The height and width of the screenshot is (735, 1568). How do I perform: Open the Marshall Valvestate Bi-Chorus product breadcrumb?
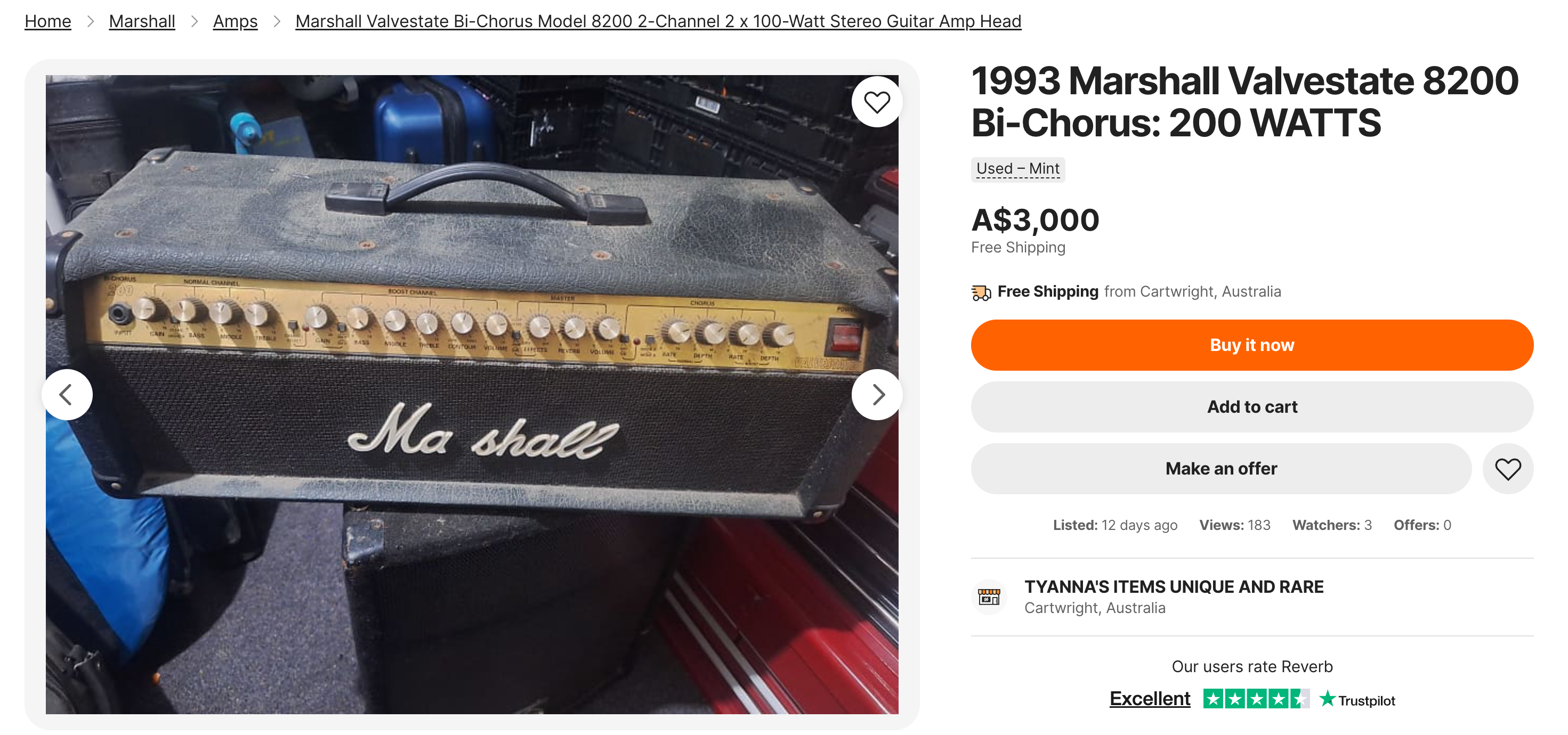point(658,21)
